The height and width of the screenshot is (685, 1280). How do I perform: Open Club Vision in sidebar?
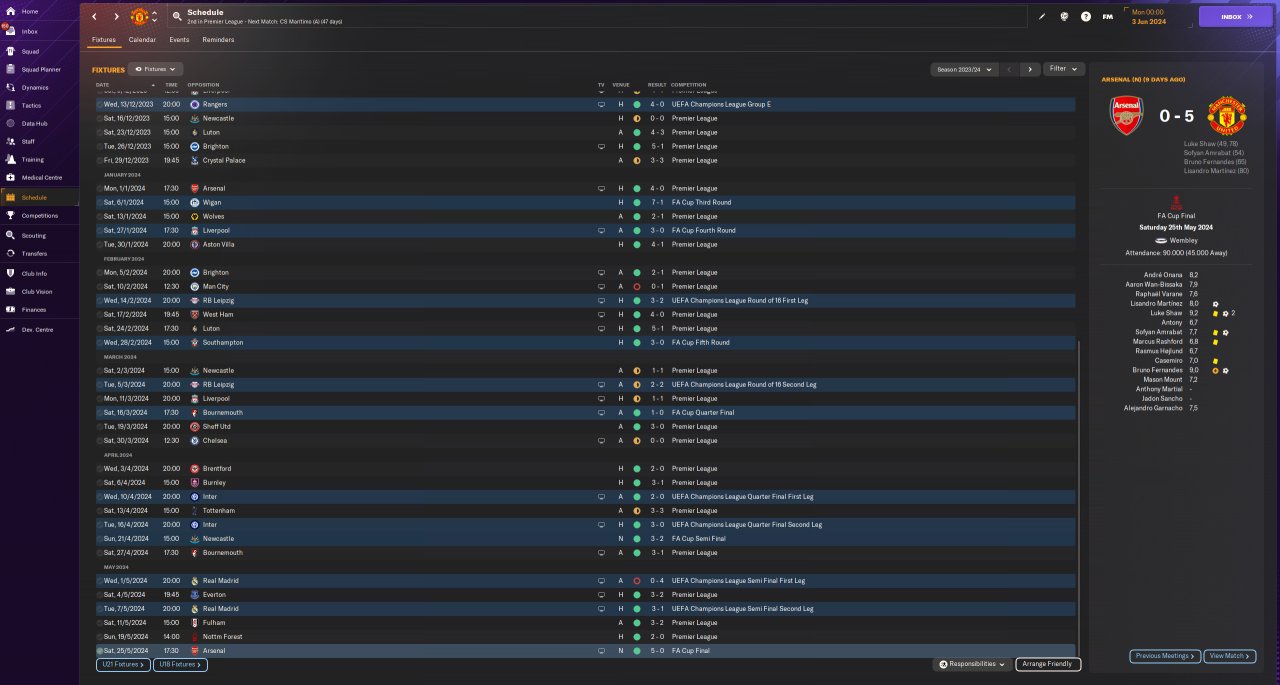tap(37, 291)
